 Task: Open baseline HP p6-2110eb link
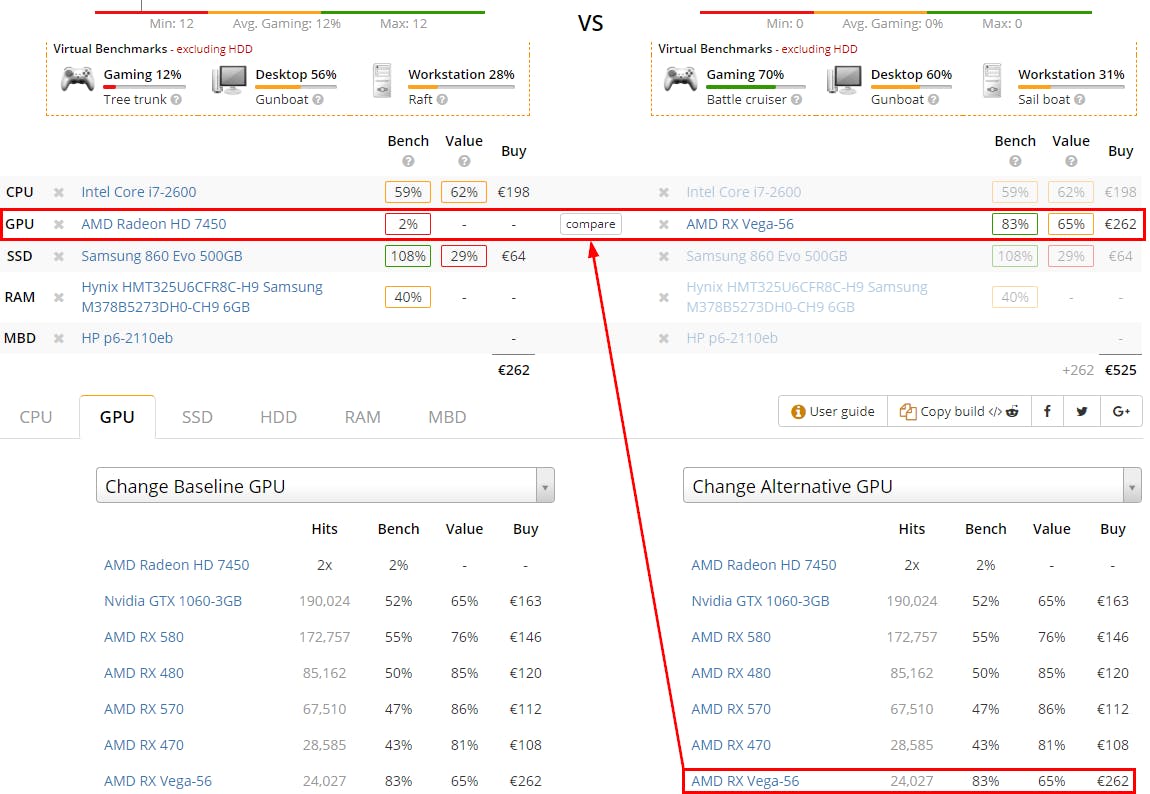click(x=128, y=338)
